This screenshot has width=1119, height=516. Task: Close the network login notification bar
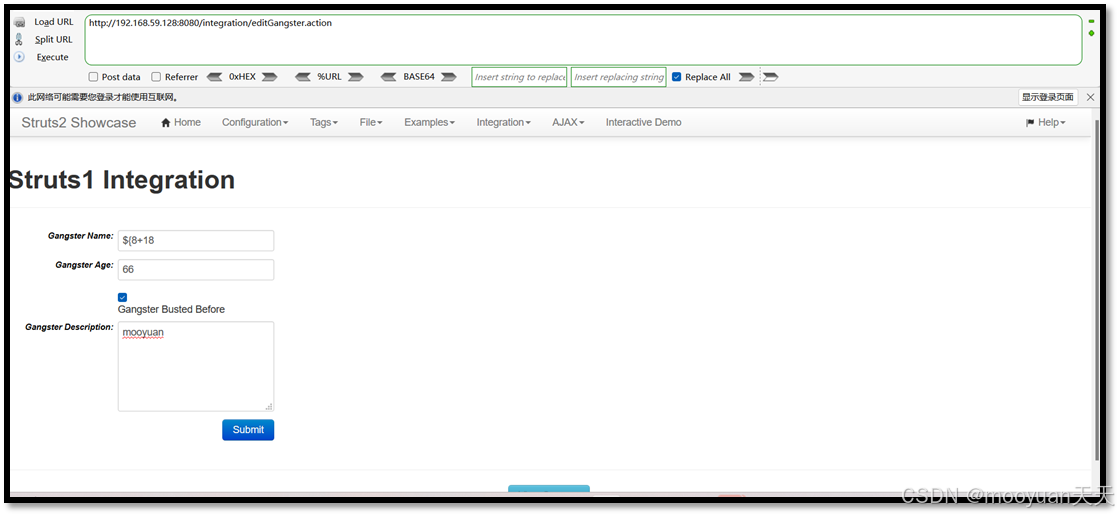pos(1090,98)
